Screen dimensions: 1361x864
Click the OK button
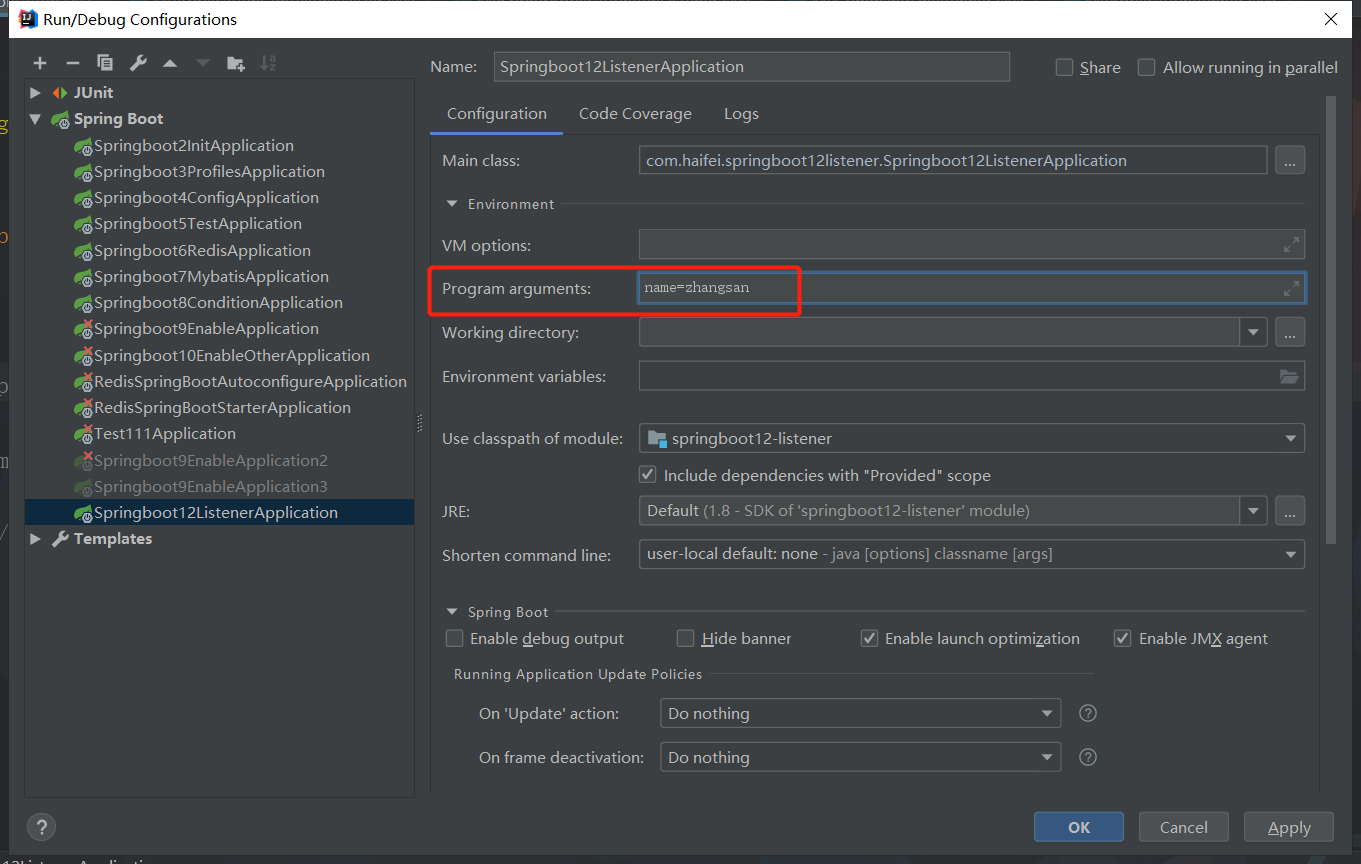pos(1079,827)
